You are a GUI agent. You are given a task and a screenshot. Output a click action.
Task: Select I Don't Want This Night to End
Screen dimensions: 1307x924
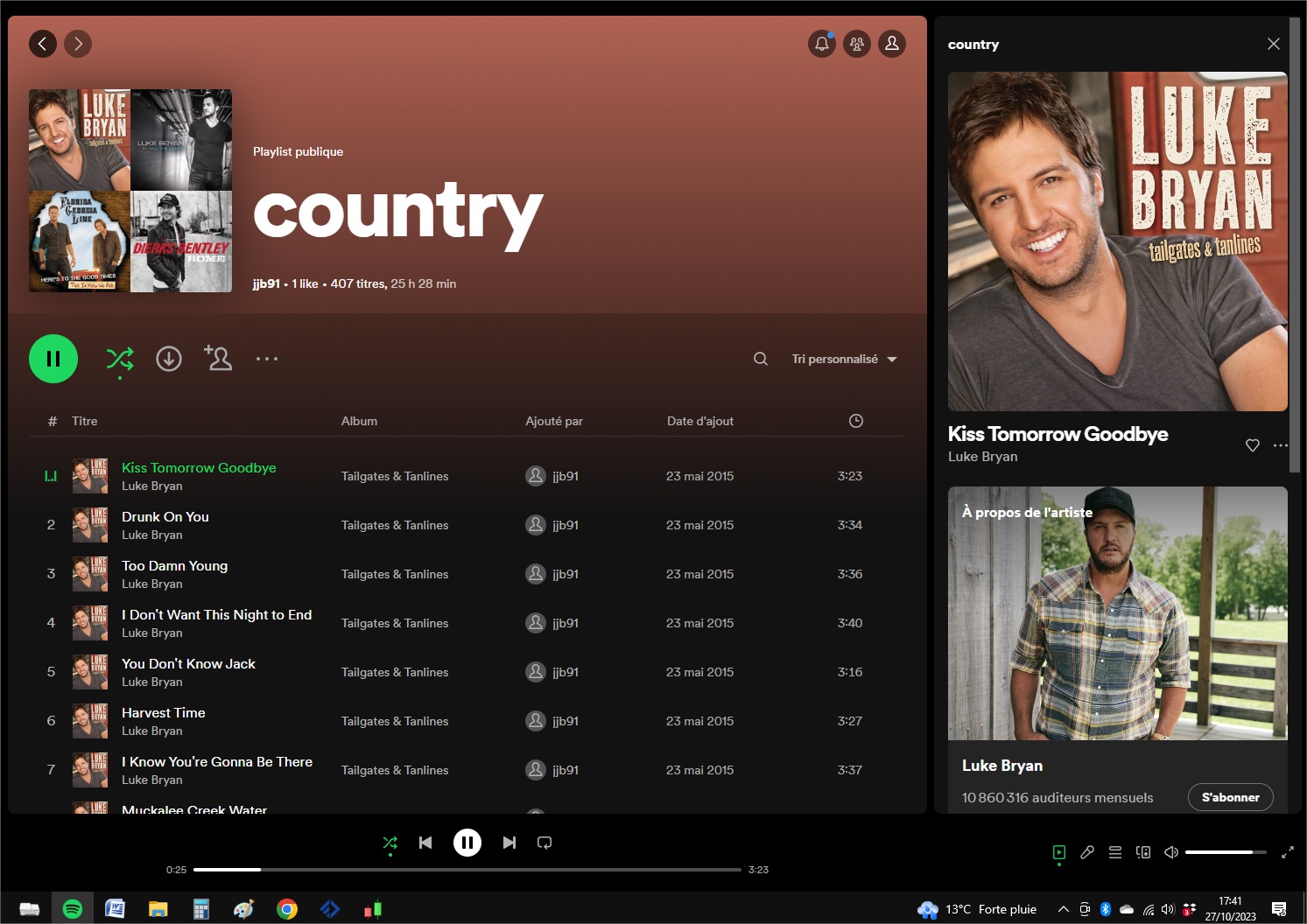217,615
